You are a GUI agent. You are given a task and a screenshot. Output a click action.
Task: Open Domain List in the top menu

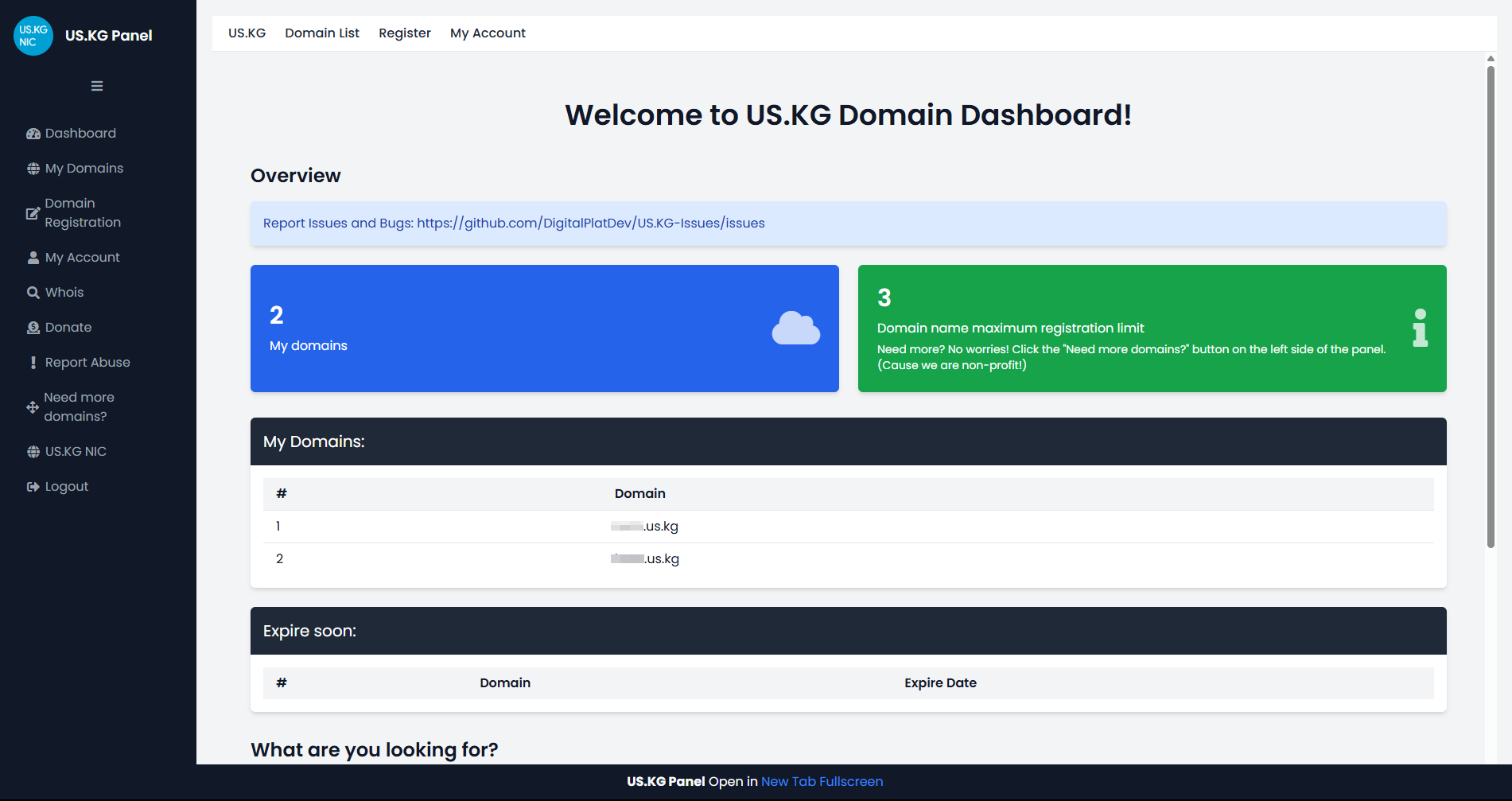point(322,33)
